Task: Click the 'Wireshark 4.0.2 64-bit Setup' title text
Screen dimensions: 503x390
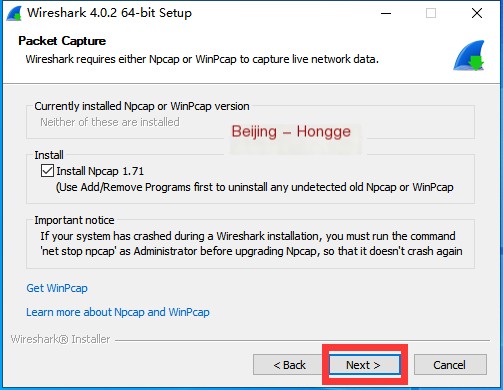Action: point(109,13)
